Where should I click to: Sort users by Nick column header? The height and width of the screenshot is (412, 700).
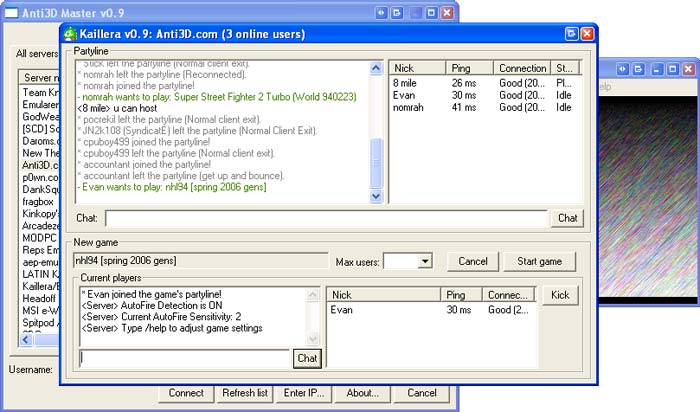pos(417,68)
